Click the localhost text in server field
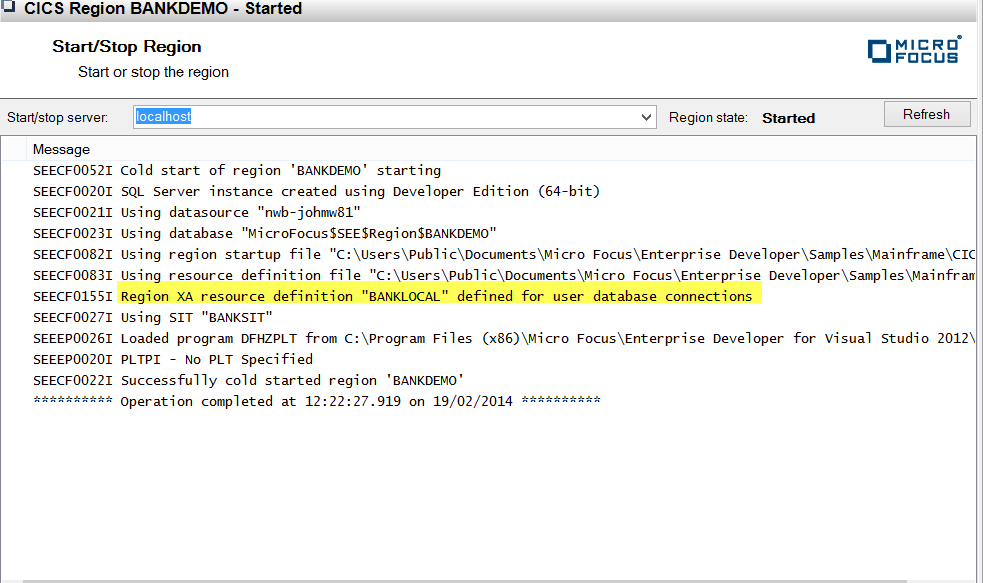Viewport: 983px width, 583px height. click(x=163, y=117)
